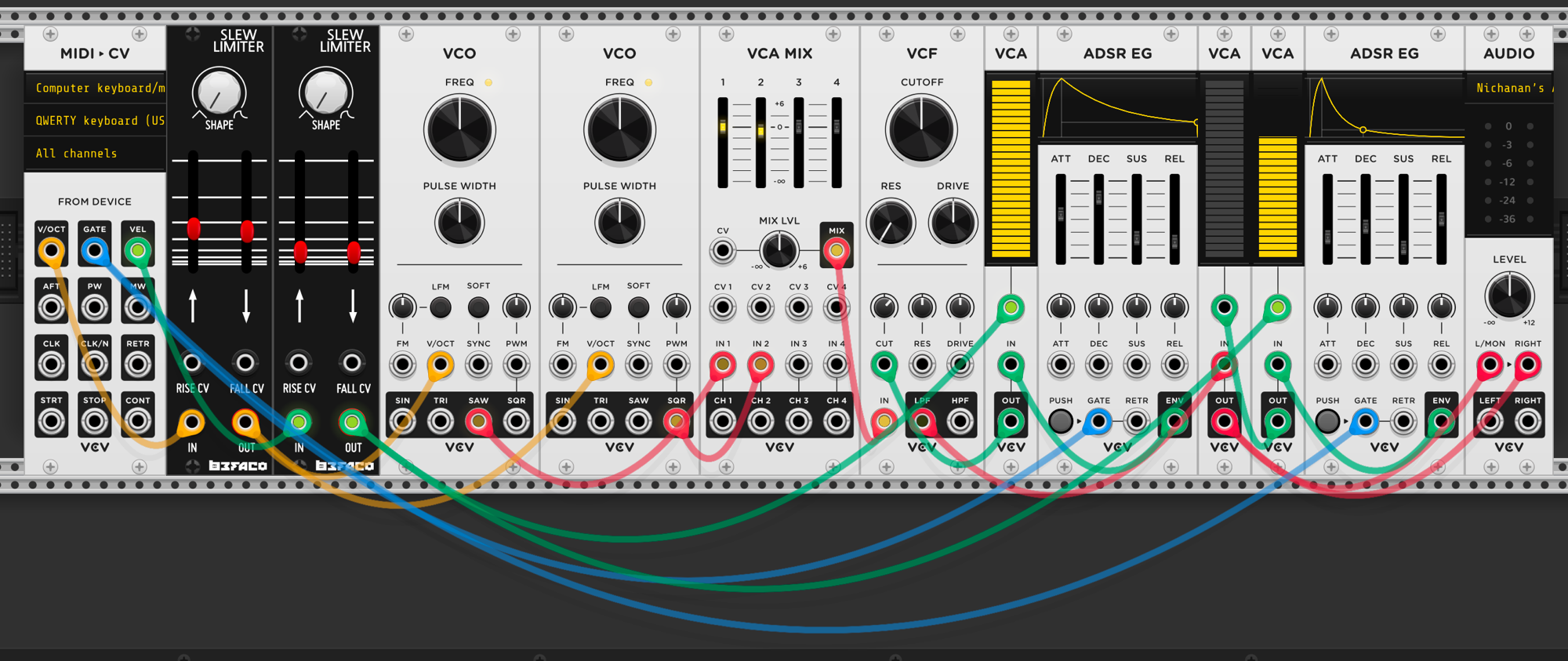
Task: Click the SIN output jack on left VCO
Action: click(402, 422)
